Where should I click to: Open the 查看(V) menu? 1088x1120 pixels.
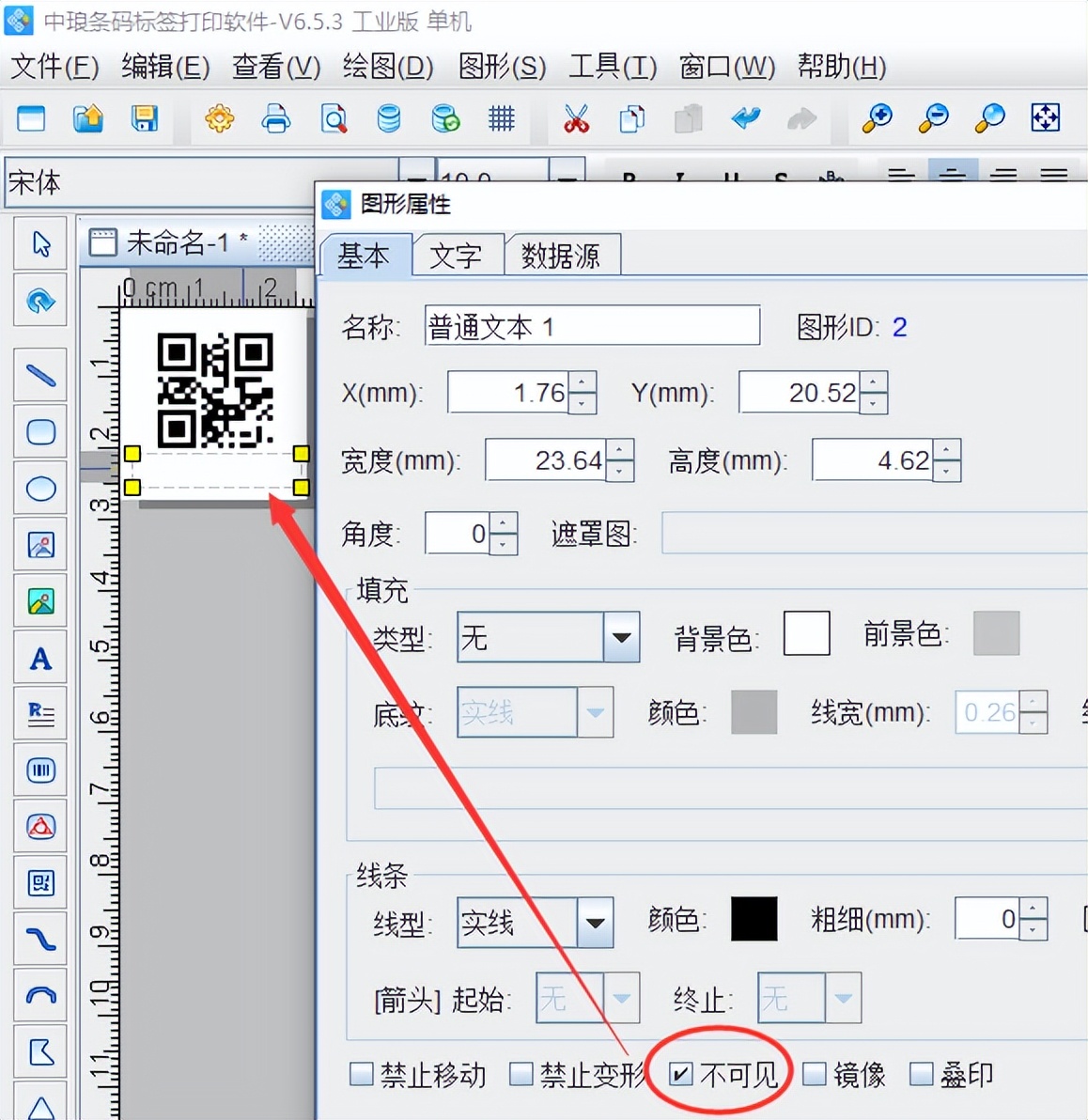coord(275,67)
